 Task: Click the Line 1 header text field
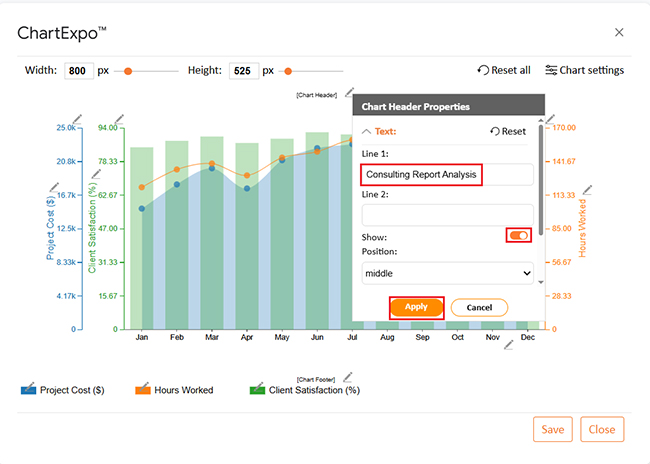pos(447,174)
